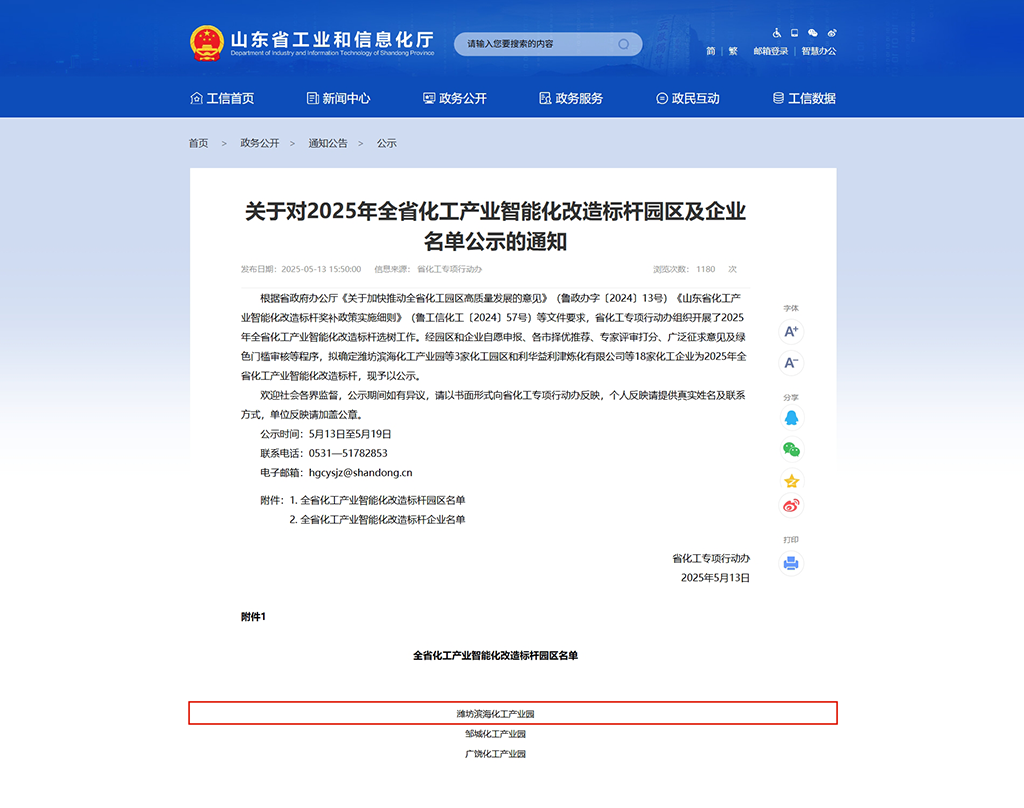This screenshot has height=808, width=1024.
Task: Open the 邮箱登录 link
Action: click(x=771, y=51)
